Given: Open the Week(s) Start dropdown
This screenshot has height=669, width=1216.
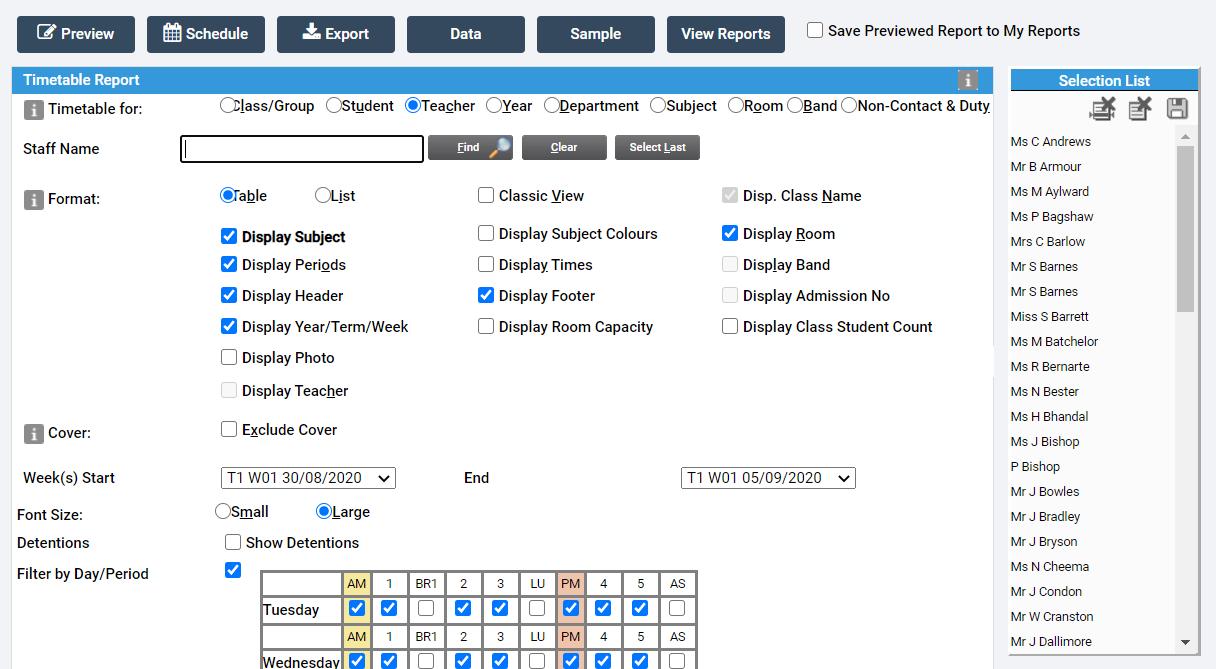Looking at the screenshot, I should coord(307,477).
